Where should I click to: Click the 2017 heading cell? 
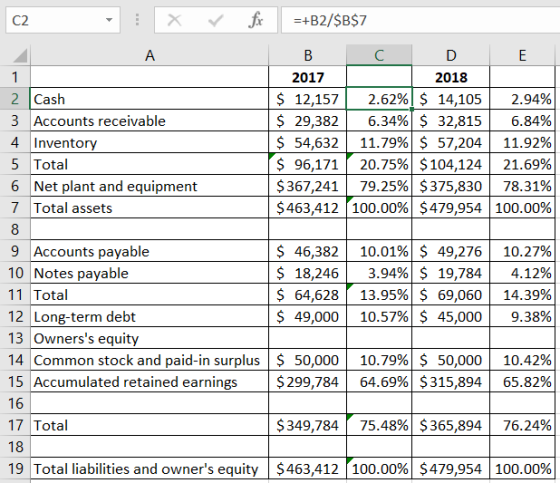tap(308, 77)
